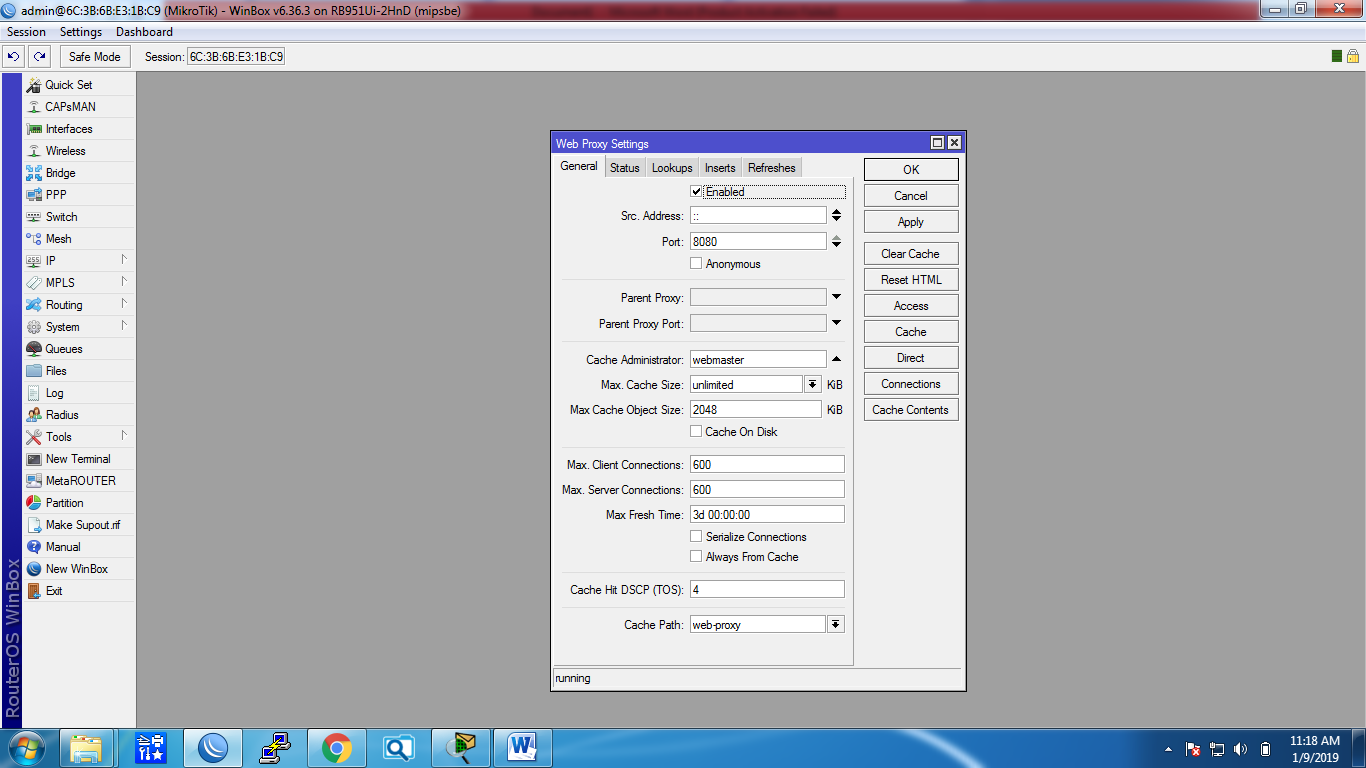
Task: Expand Parent Proxy Port field arrow
Action: pyautogui.click(x=836, y=323)
